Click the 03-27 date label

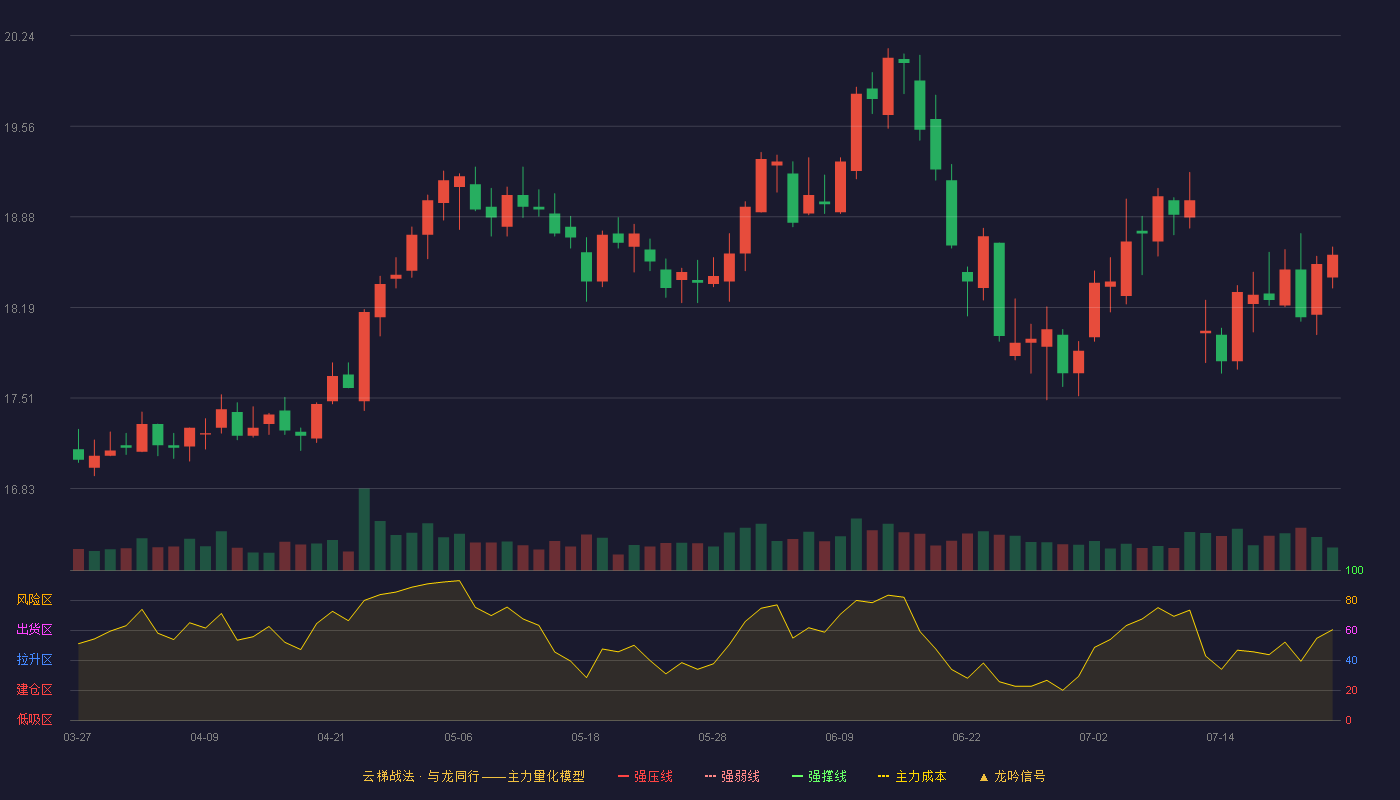coord(77,737)
